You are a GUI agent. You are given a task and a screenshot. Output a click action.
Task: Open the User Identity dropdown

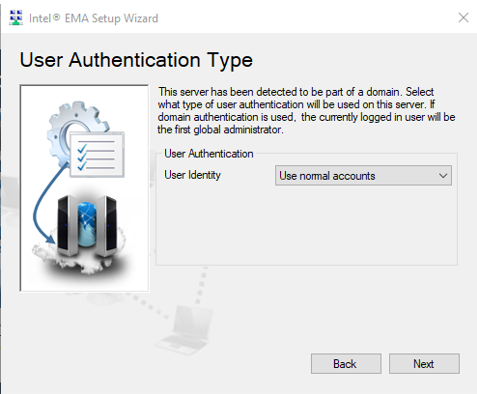363,176
